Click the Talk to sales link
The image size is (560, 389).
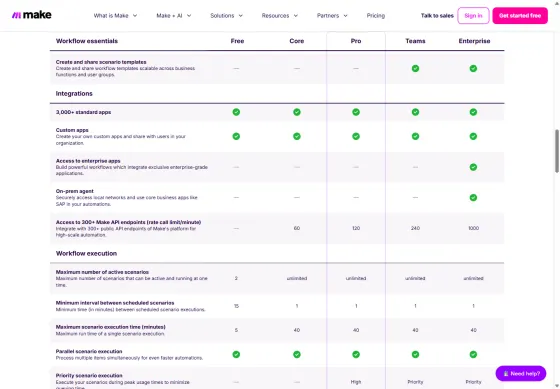point(437,16)
